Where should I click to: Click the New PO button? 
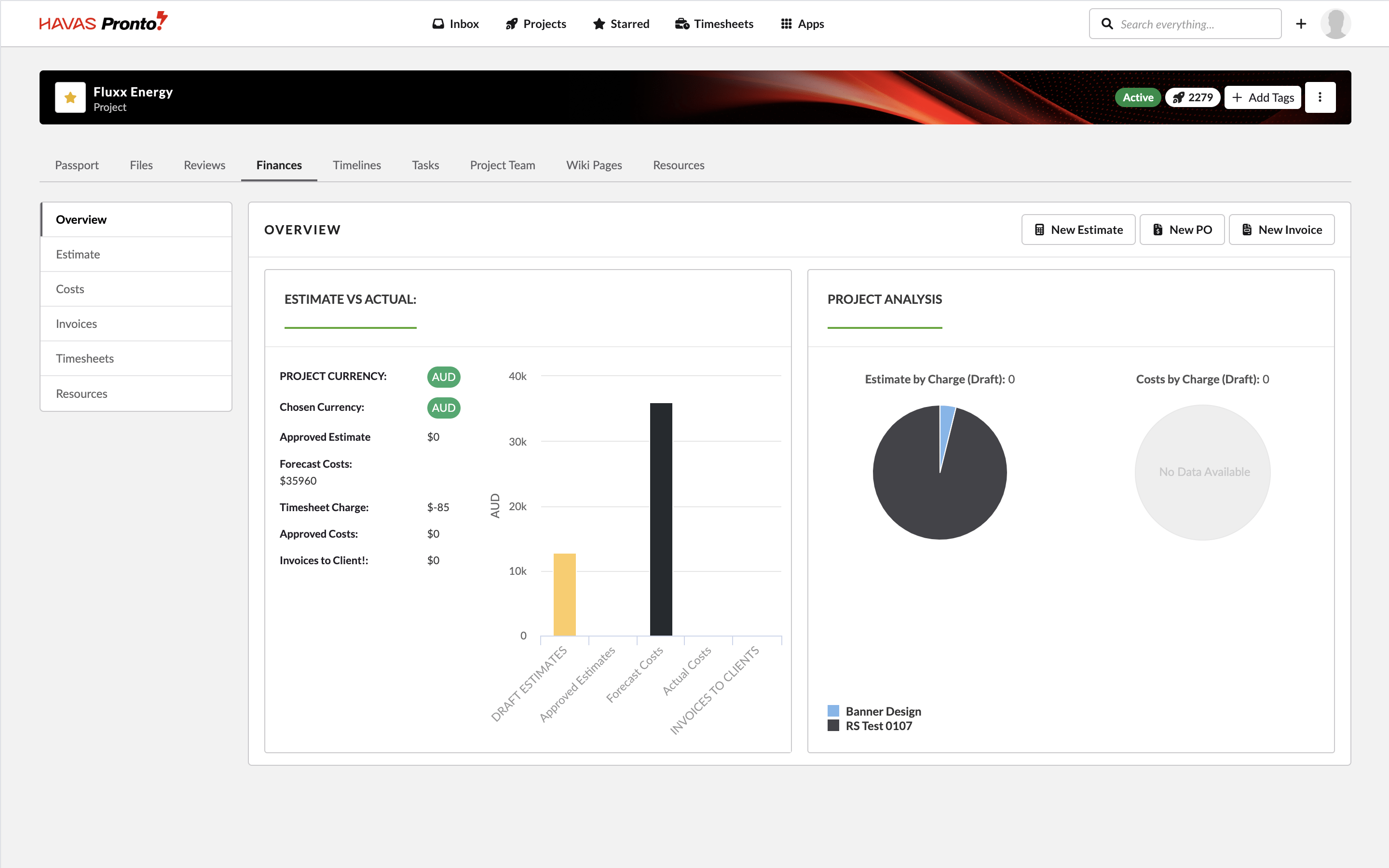[x=1182, y=230]
